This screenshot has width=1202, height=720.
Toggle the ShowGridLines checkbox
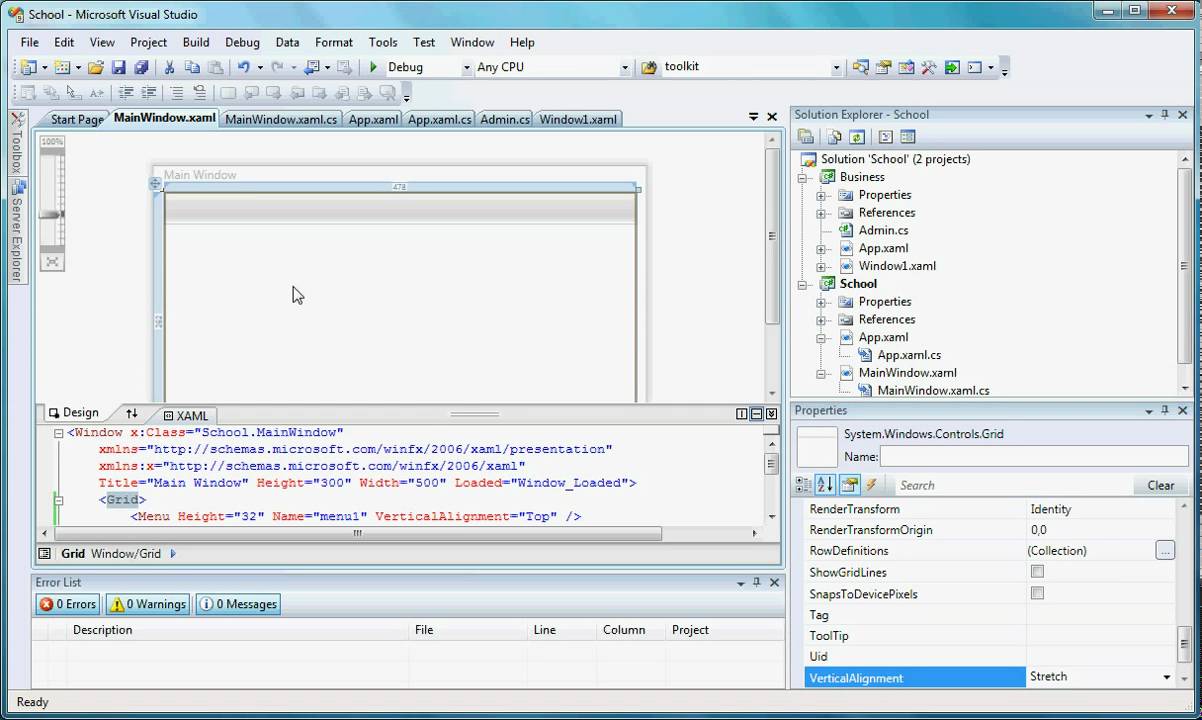(x=1037, y=572)
